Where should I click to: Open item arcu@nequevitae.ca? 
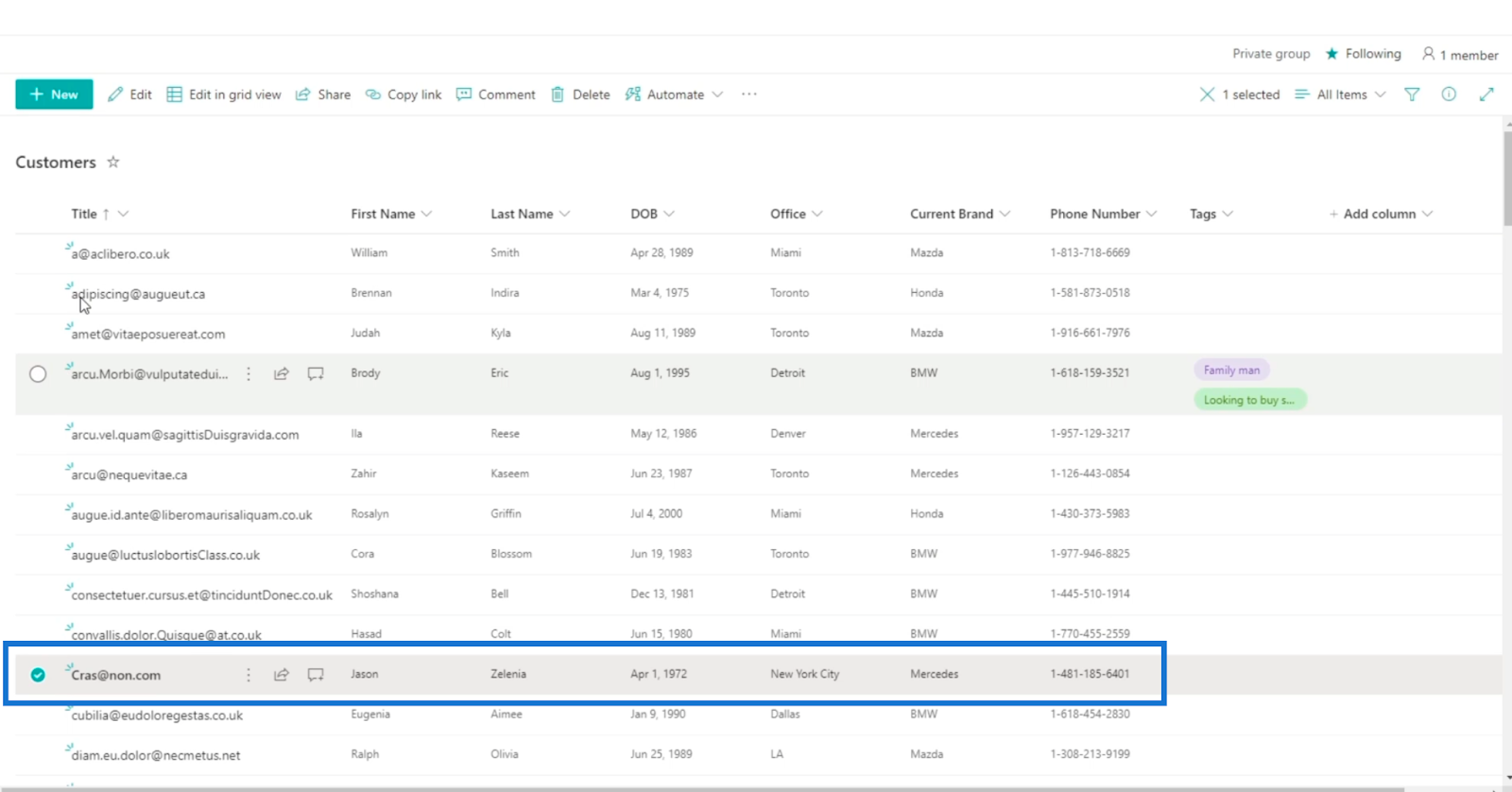(129, 475)
